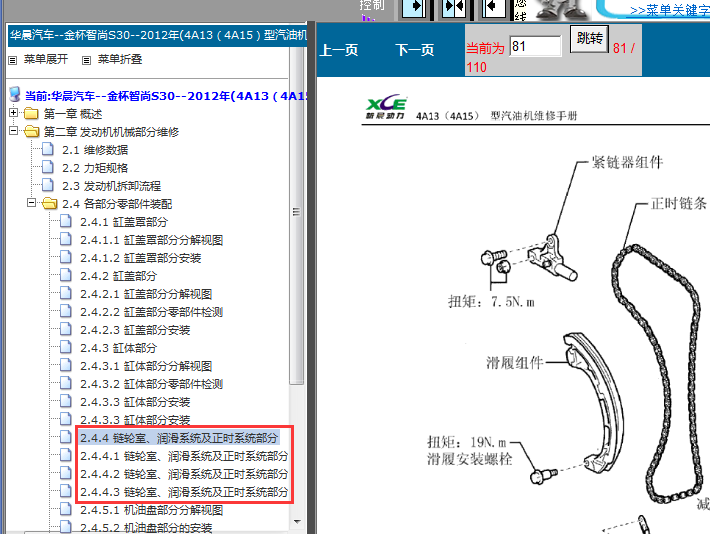Viewport: 710px width, 534px height.
Task: Open 2.4.5.2 机油盘部分的安装 page
Action: [146, 528]
